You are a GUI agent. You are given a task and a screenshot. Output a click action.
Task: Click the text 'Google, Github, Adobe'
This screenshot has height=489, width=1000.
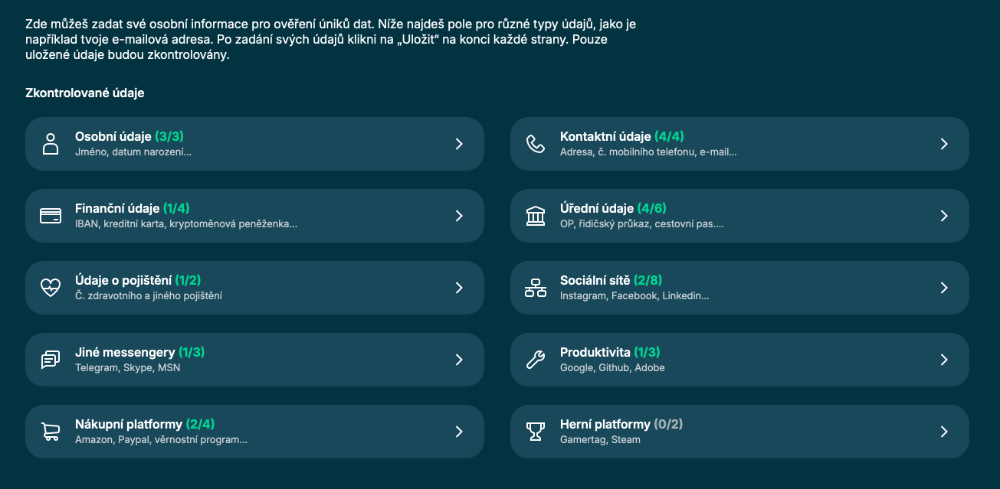612,369
